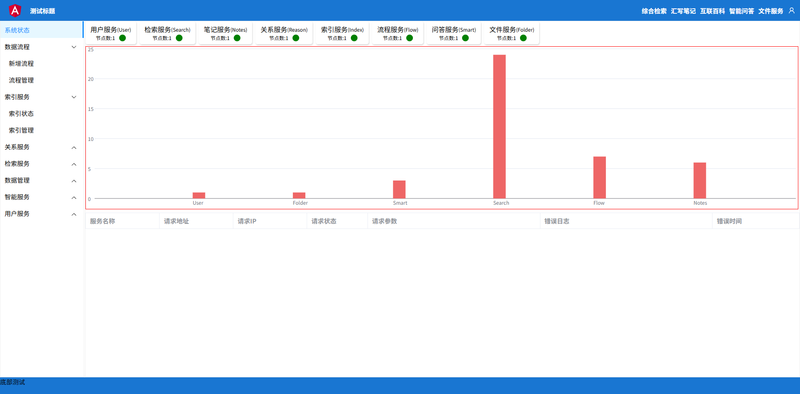The image size is (800, 394).
Task: Open 智能问答 in top navigation
Action: pos(741,11)
